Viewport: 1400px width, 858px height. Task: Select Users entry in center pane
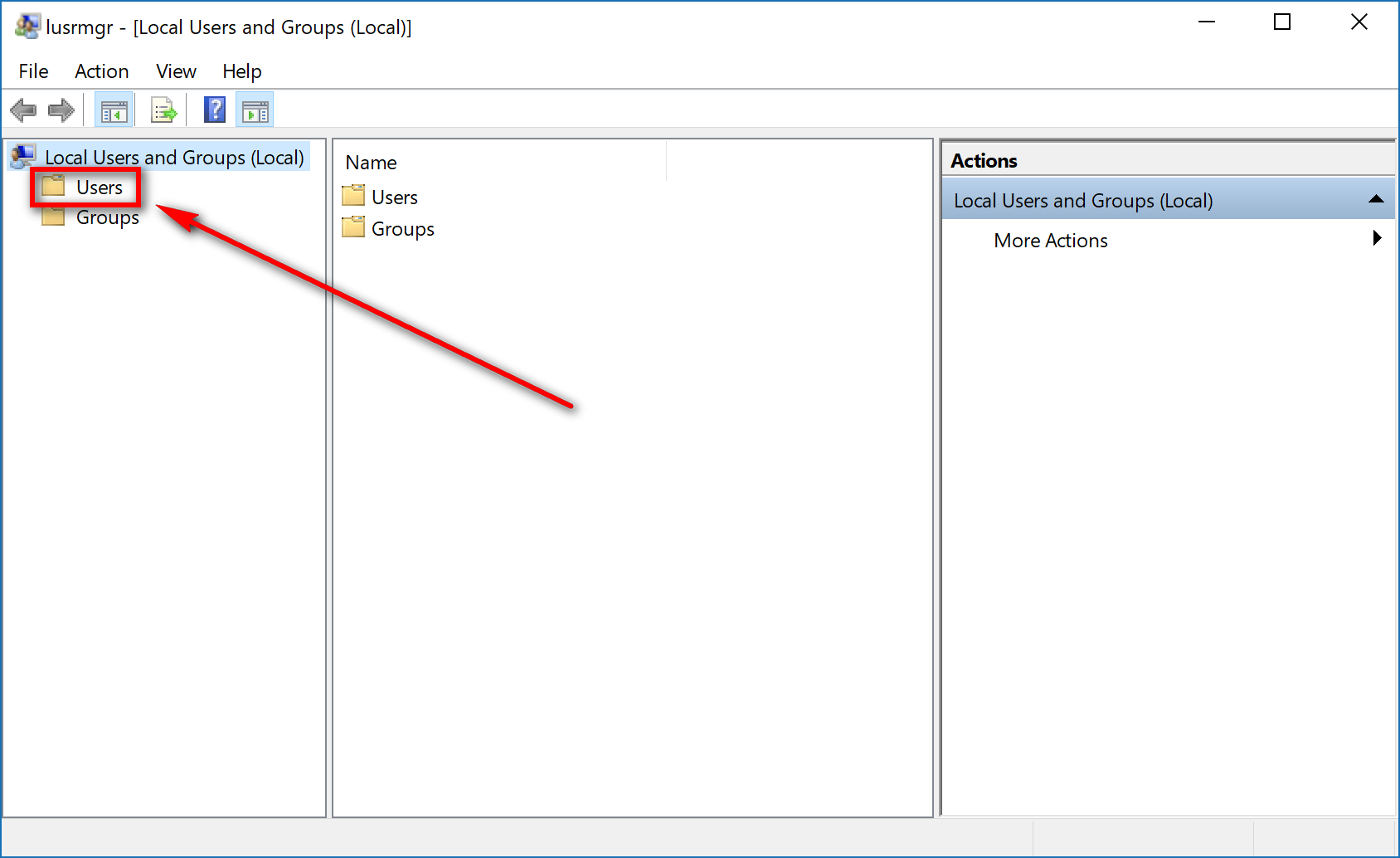(394, 197)
